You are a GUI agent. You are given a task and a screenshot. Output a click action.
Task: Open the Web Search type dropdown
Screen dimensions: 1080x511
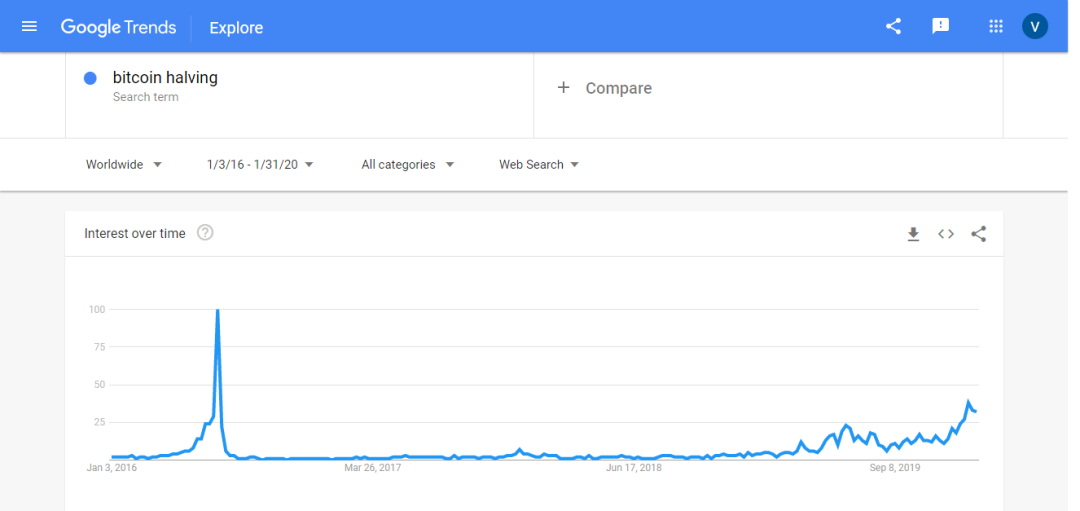(539, 165)
